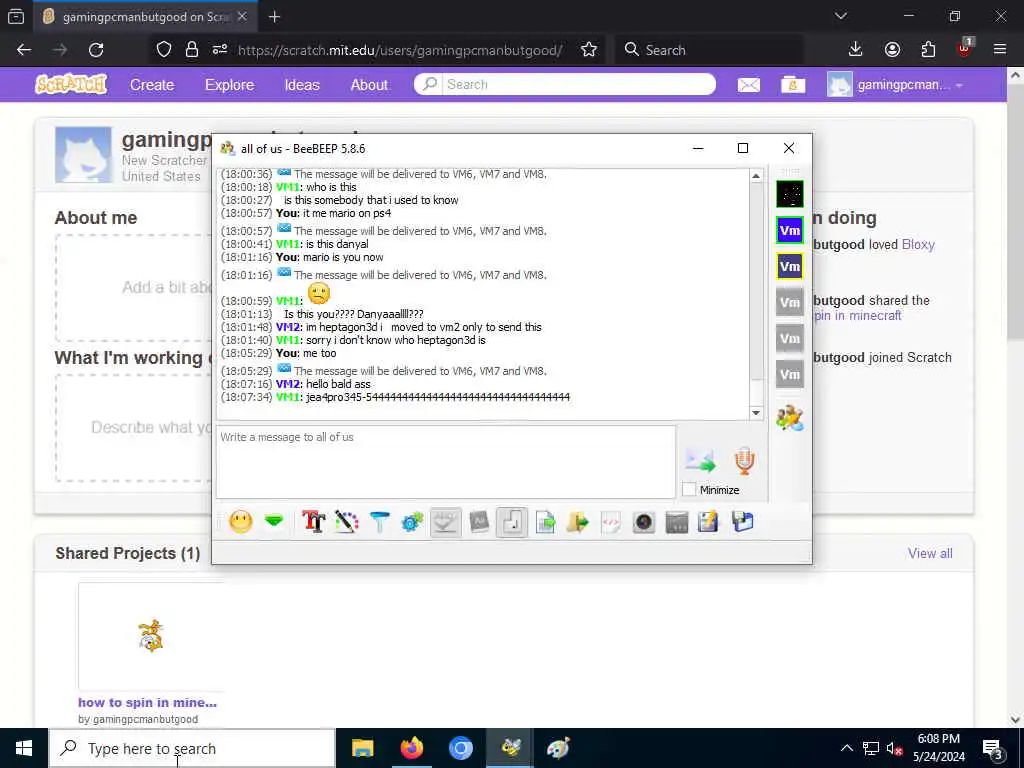This screenshot has width=1024, height=768.
Task: Open the font color pencil tool
Action: [347, 522]
